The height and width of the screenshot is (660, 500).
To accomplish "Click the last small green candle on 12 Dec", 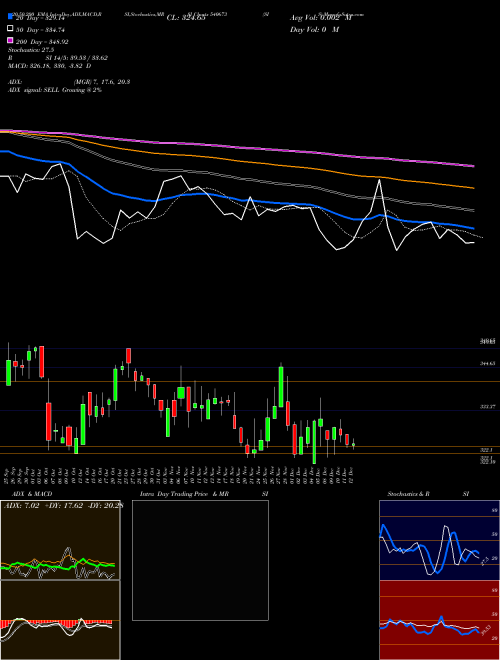I will click(x=354, y=444).
